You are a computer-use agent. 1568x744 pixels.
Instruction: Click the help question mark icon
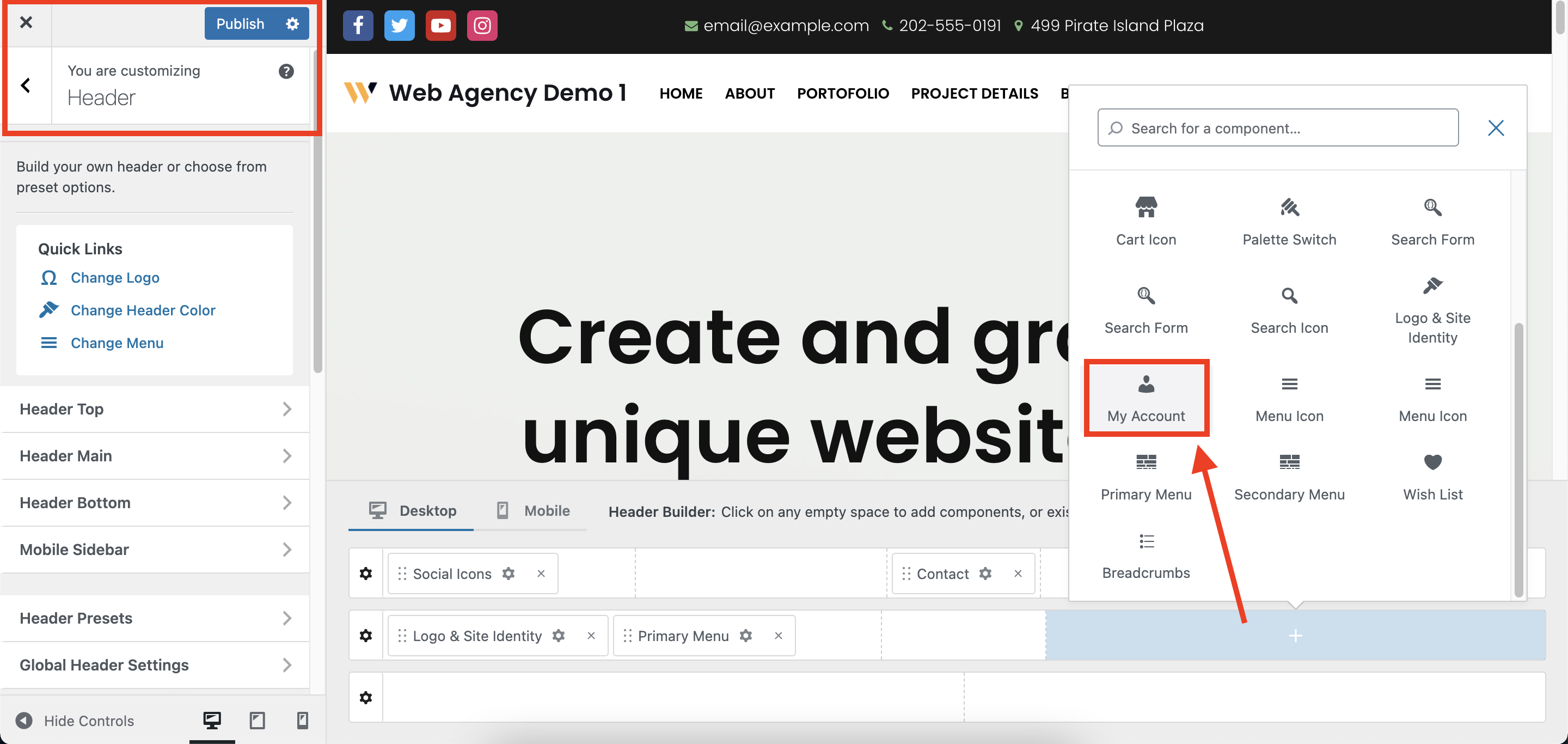click(286, 71)
